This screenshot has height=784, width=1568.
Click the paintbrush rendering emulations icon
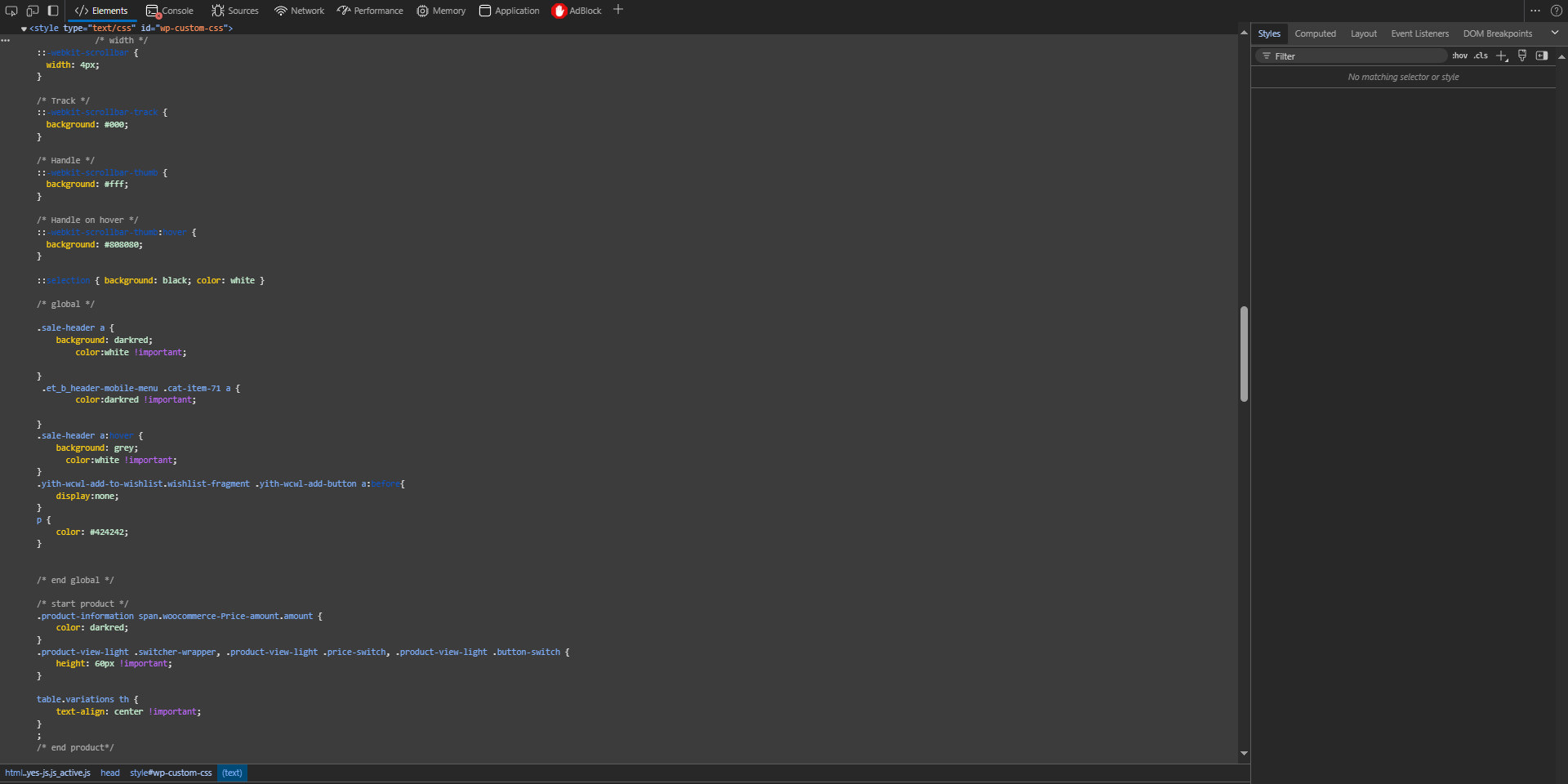click(x=1522, y=56)
